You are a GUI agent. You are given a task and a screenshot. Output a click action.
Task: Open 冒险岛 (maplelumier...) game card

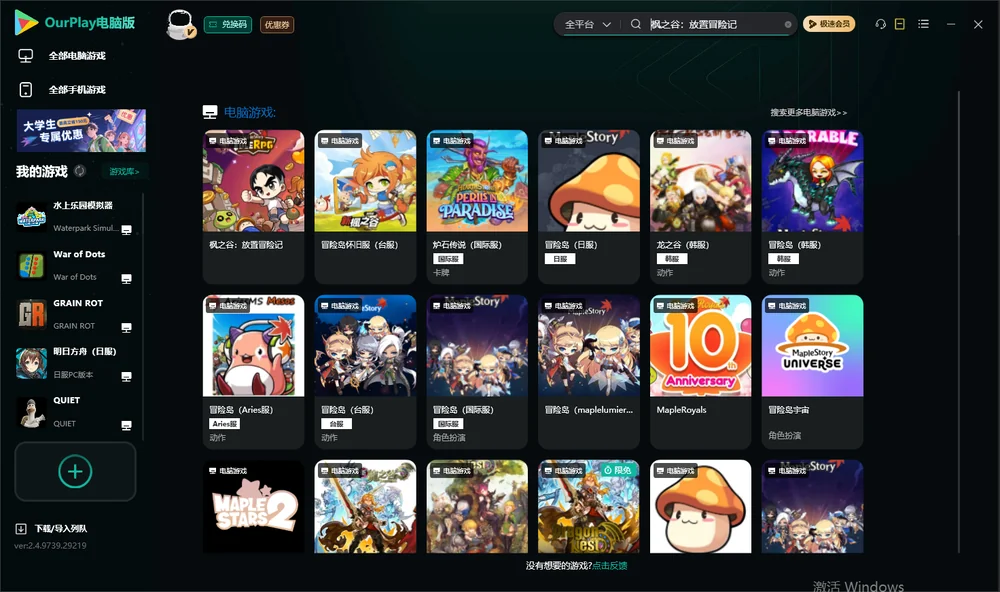589,372
